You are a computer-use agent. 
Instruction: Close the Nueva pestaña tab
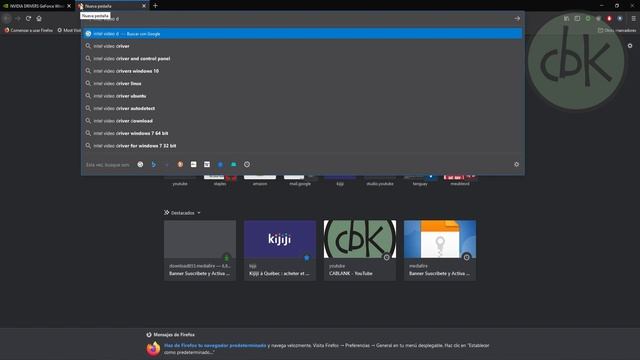coord(144,6)
